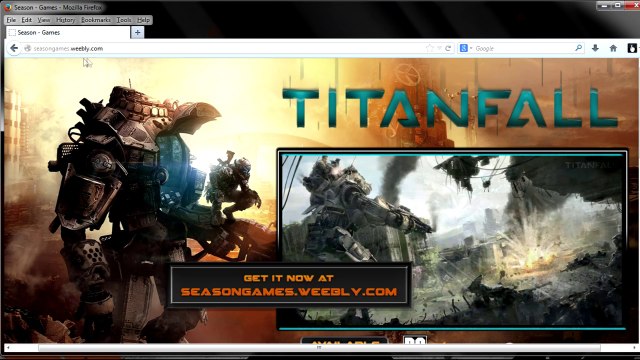Open a new tab with plus

[x=138, y=32]
